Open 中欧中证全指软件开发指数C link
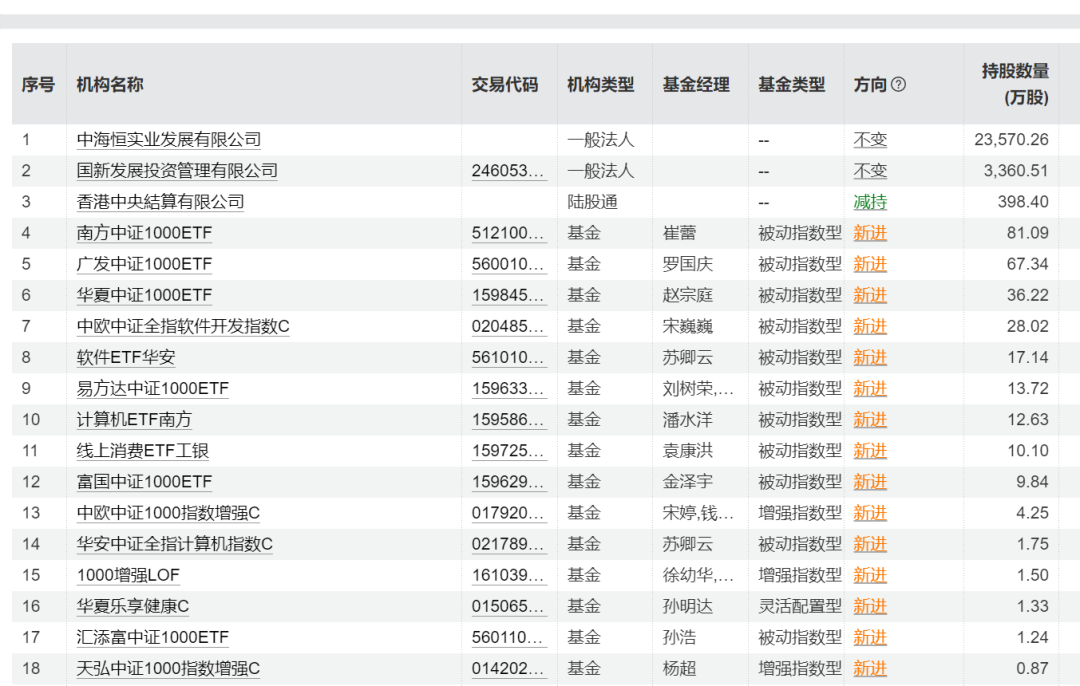 [183, 326]
